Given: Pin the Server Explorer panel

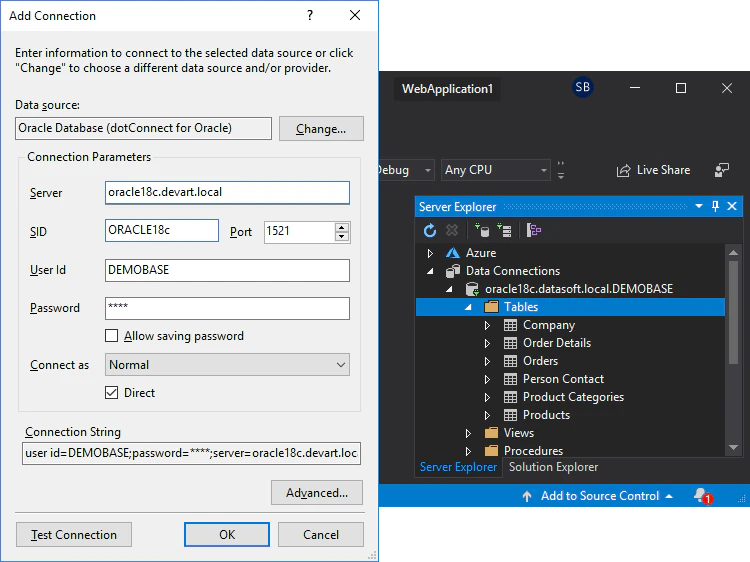Looking at the screenshot, I should coord(716,206).
